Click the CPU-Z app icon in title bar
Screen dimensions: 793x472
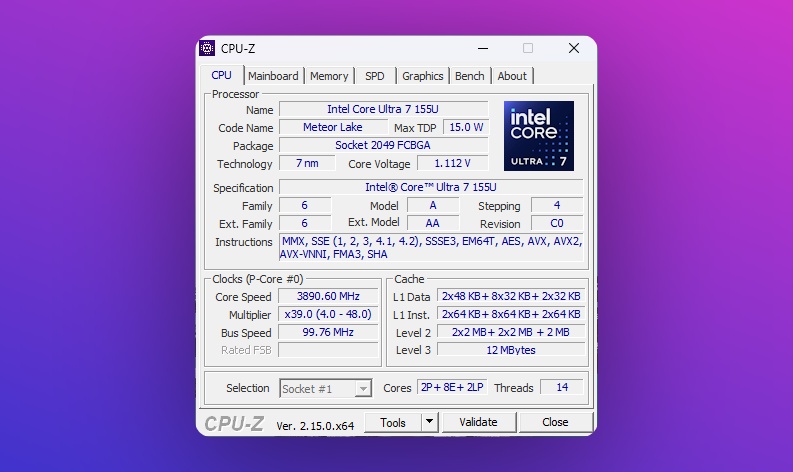pyautogui.click(x=207, y=48)
